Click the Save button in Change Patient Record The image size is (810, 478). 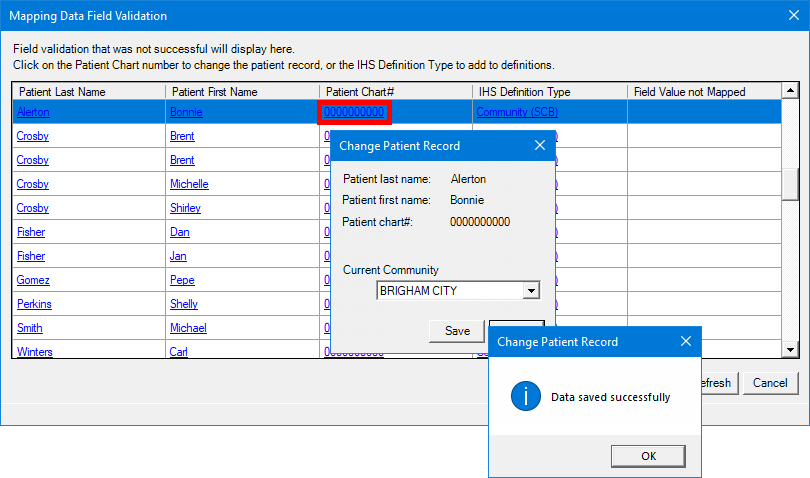click(x=457, y=331)
